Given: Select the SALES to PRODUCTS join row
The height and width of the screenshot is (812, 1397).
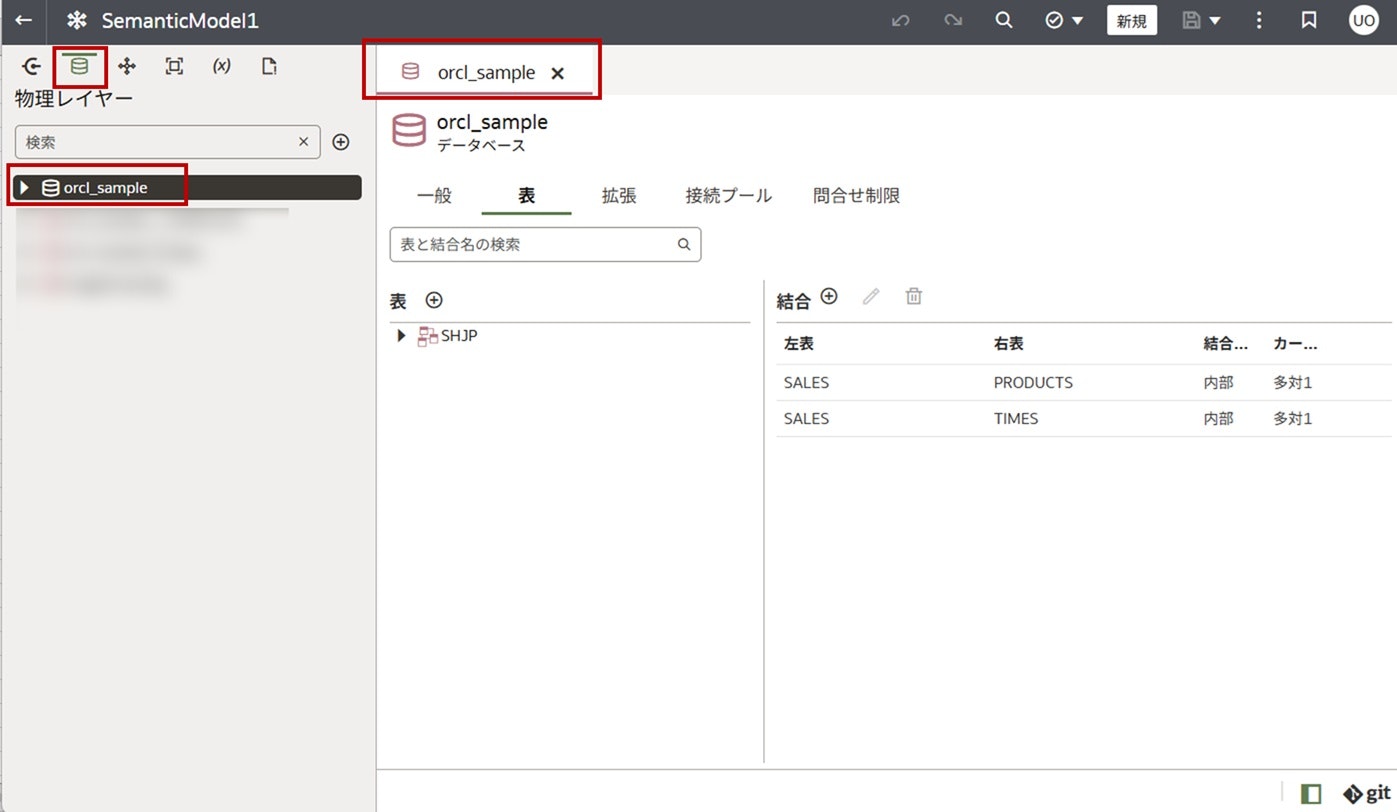Looking at the screenshot, I should tap(1084, 382).
